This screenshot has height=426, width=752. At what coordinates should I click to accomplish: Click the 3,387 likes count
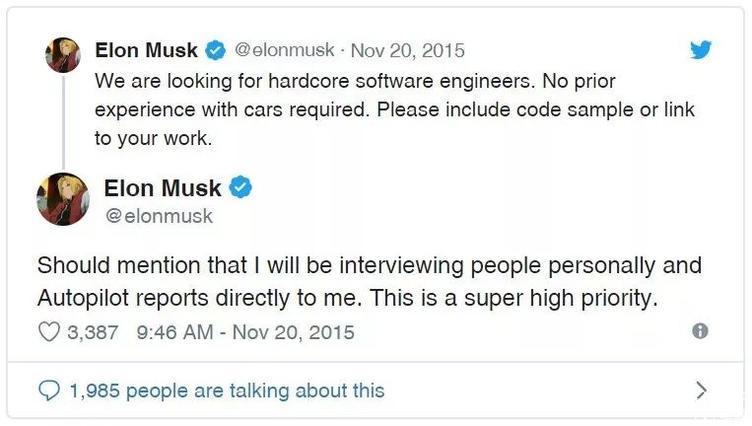coord(94,332)
